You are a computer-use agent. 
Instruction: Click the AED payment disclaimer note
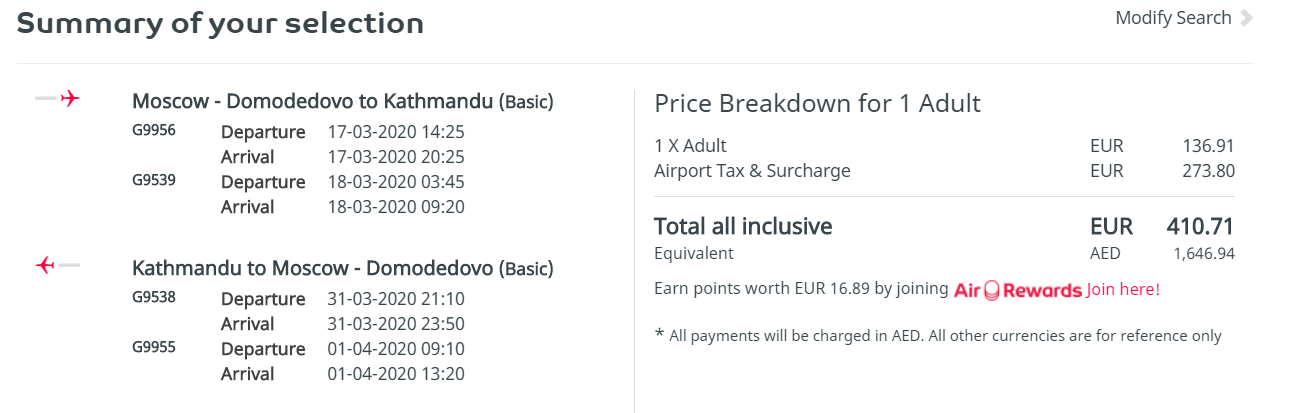point(938,335)
